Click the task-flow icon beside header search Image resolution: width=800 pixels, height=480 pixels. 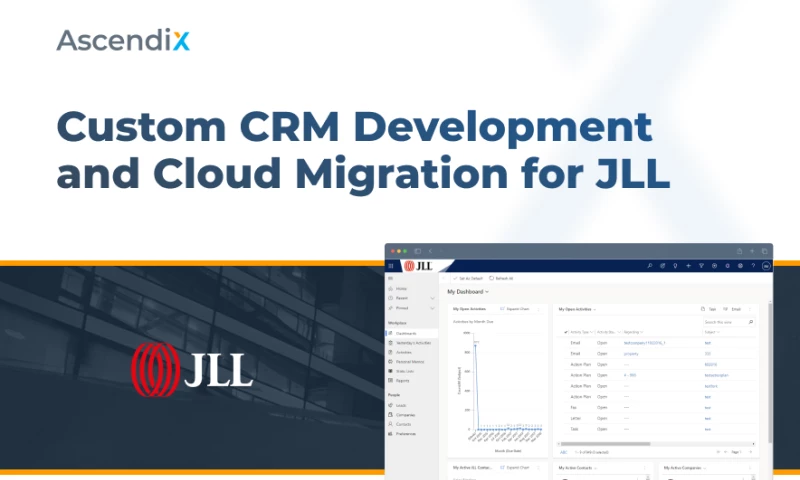tap(662, 266)
